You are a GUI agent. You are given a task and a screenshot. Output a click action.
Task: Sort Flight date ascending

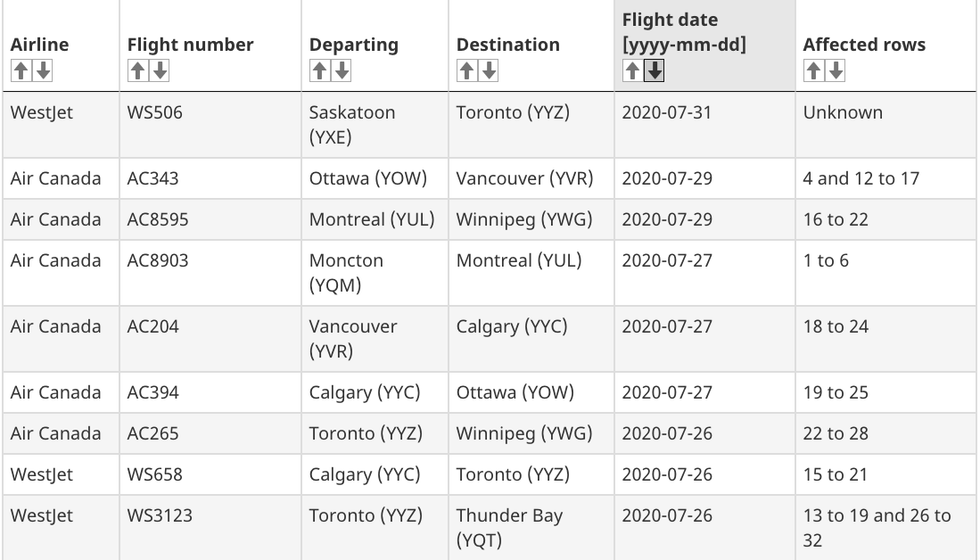(x=632, y=71)
